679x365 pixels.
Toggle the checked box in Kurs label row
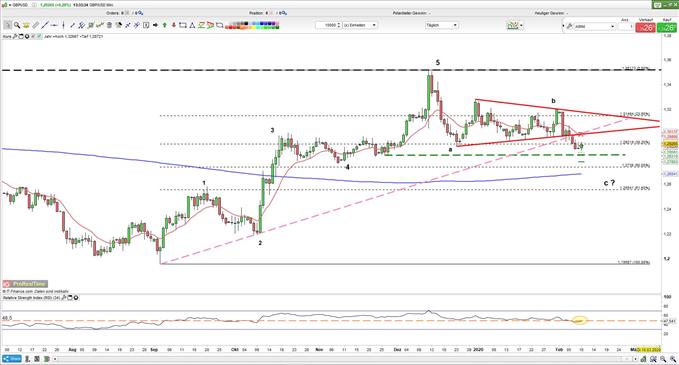click(x=39, y=37)
